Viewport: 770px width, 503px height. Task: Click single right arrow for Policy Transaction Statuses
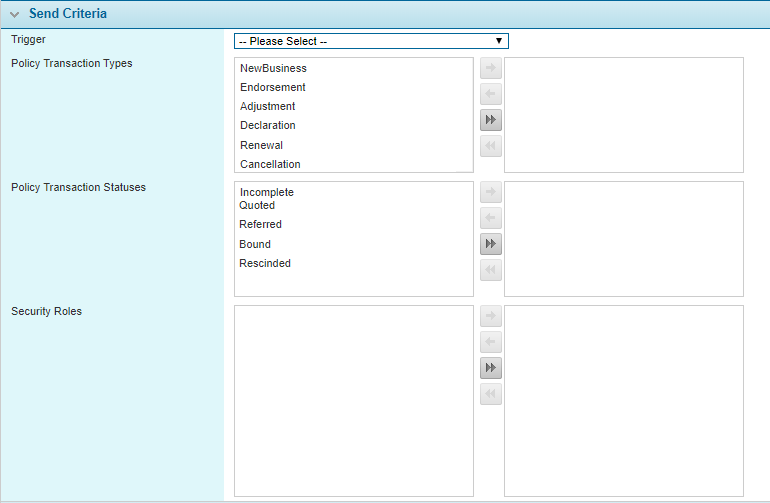(x=490, y=193)
